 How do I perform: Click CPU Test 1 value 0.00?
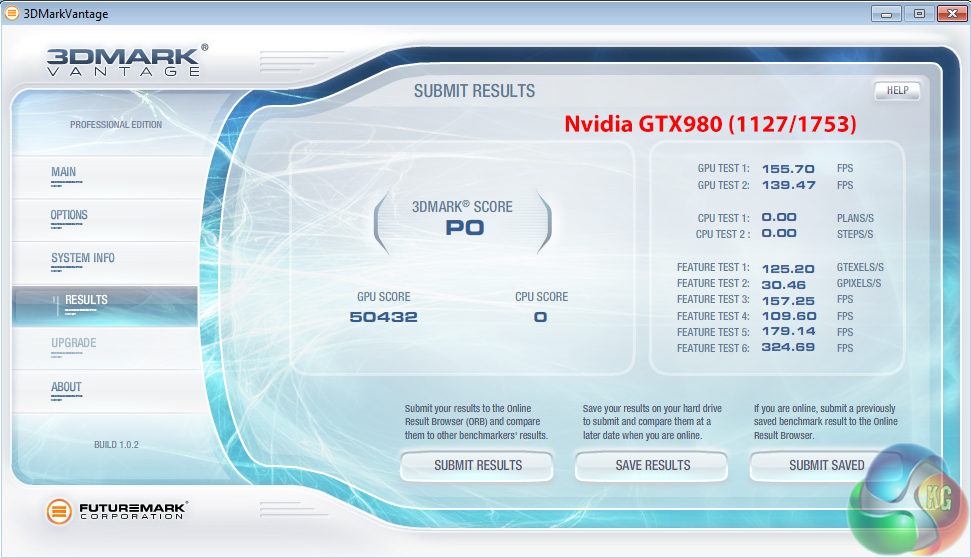[x=779, y=217]
